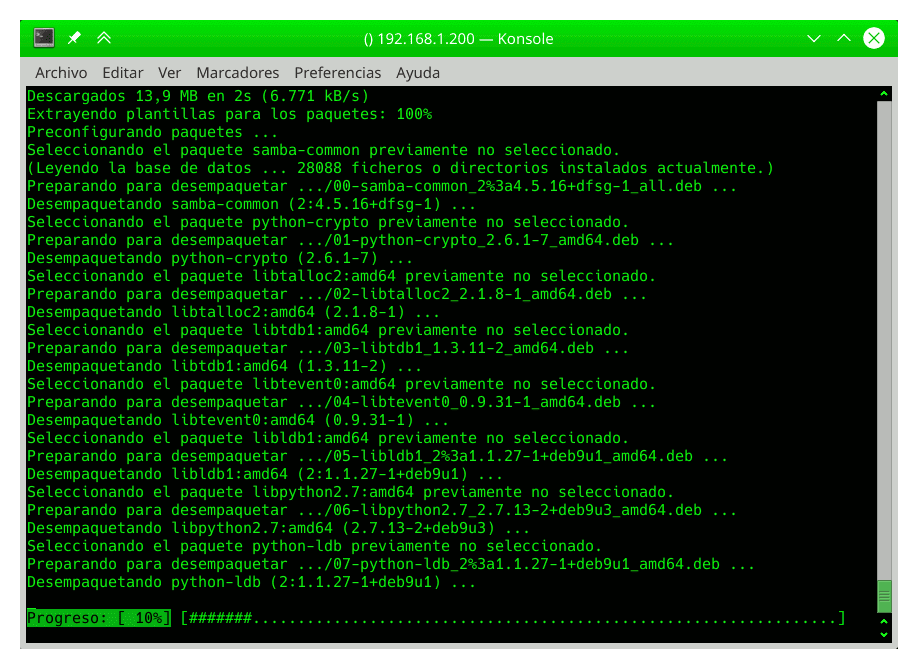The image size is (918, 669).
Task: Click the keep-above double chevron icon
Action: [x=104, y=38]
